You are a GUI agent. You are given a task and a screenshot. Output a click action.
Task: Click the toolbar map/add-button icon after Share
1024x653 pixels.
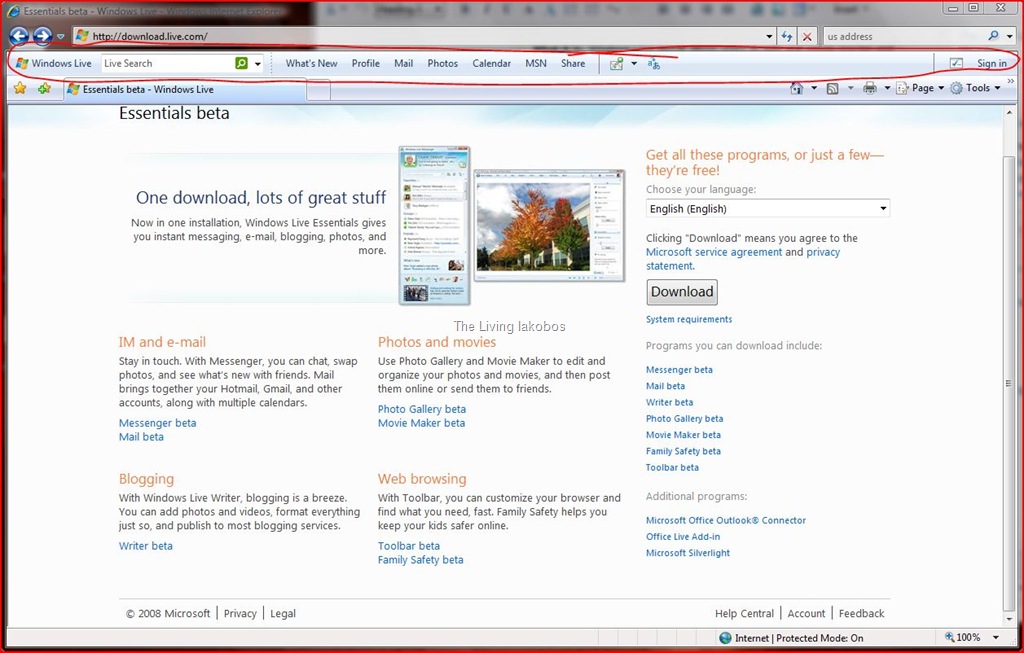pos(616,64)
